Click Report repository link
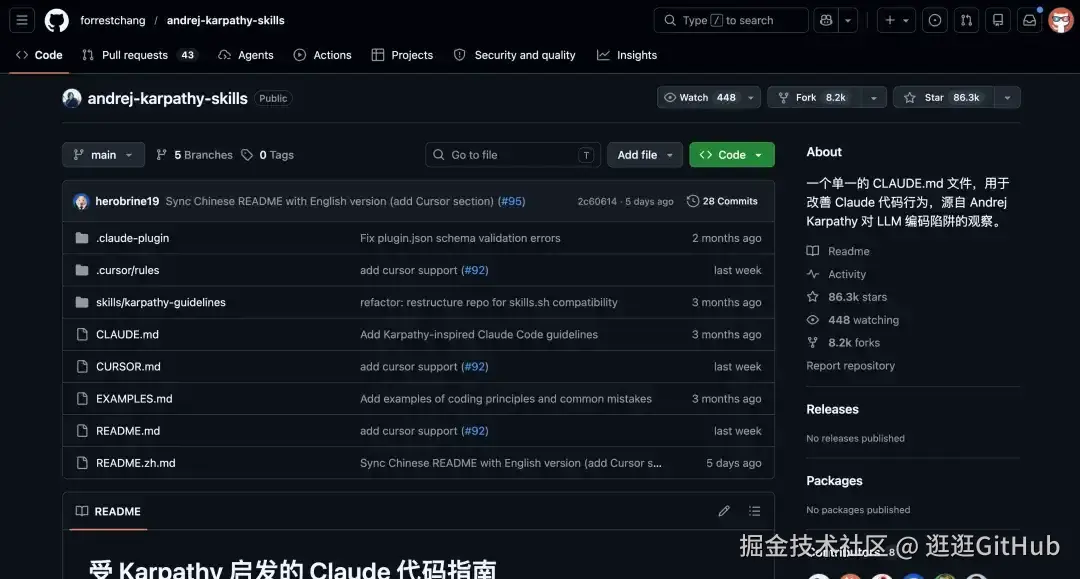Viewport: 1080px width, 579px height. [851, 366]
